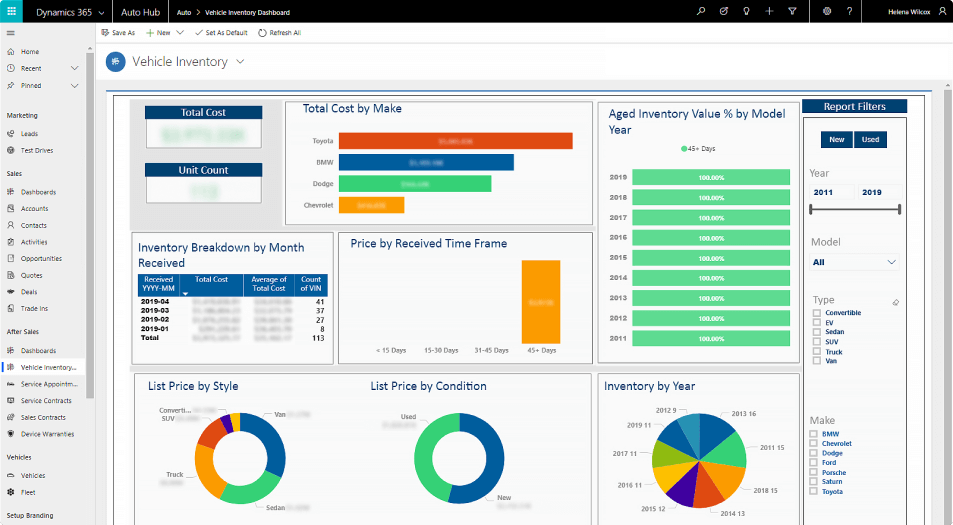
Task: Click Refresh All command
Action: pyautogui.click(x=280, y=33)
